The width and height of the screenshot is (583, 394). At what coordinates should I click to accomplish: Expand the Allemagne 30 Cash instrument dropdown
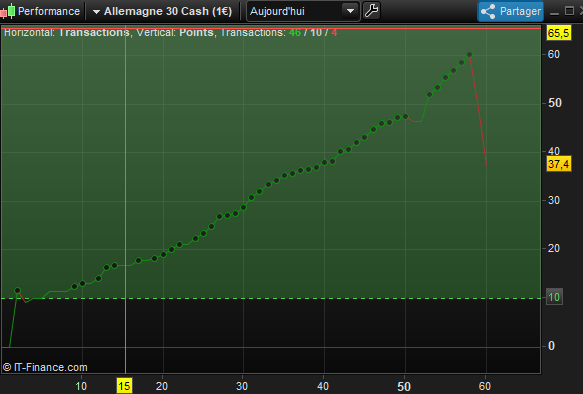click(96, 12)
